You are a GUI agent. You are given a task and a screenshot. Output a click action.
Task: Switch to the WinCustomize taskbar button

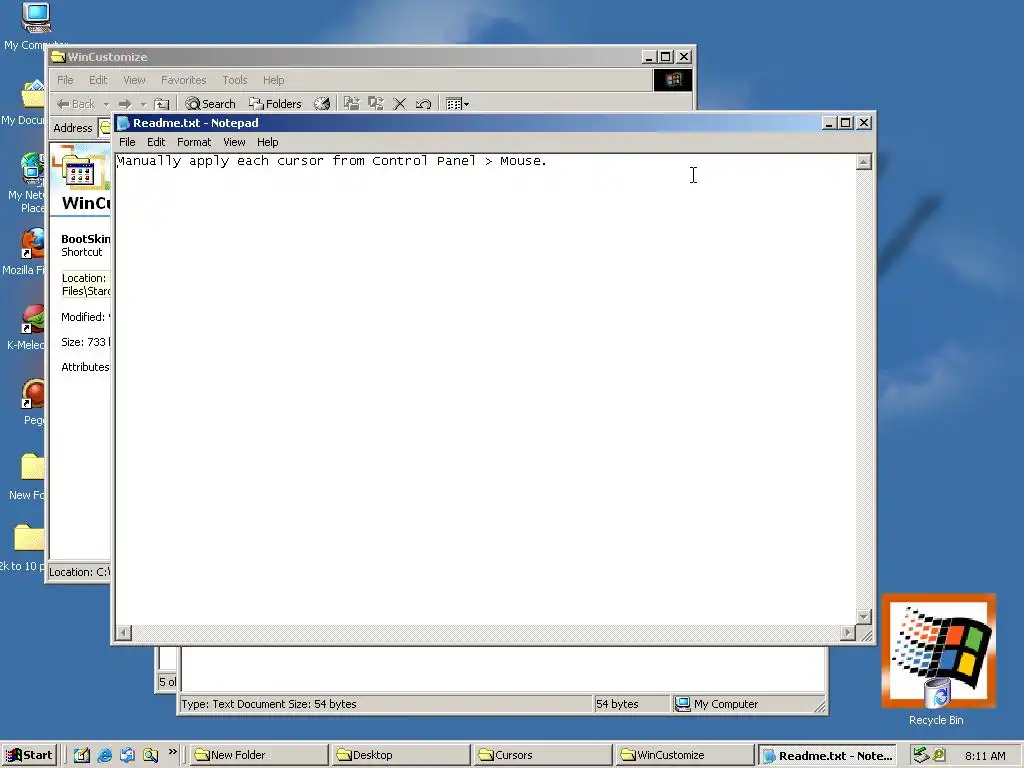point(684,755)
